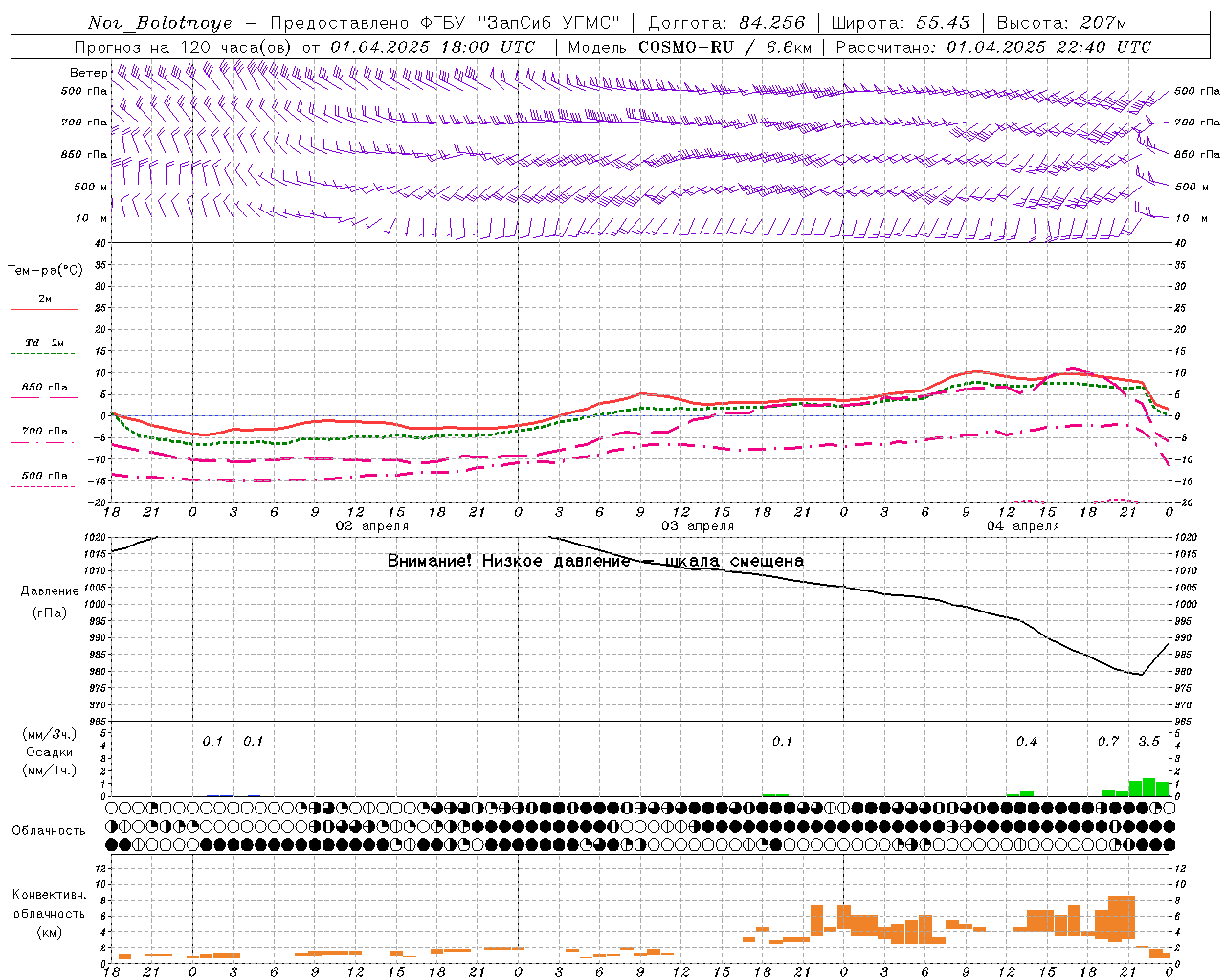
Task: Select the Широта: 55.43 header field
Action: click(x=900, y=23)
